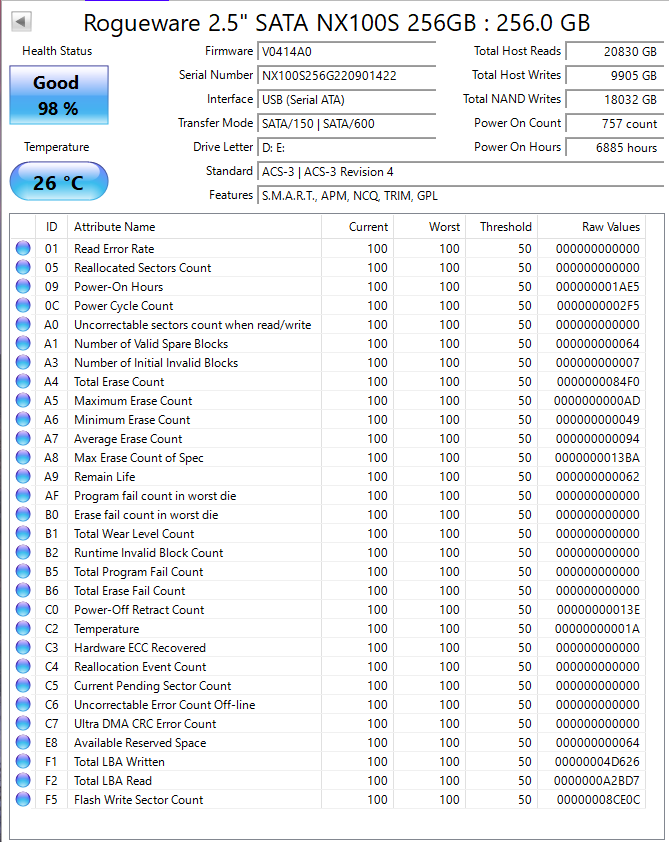
Task: Click the status orb of Uncorrectable sectors count row
Action: tap(23, 324)
